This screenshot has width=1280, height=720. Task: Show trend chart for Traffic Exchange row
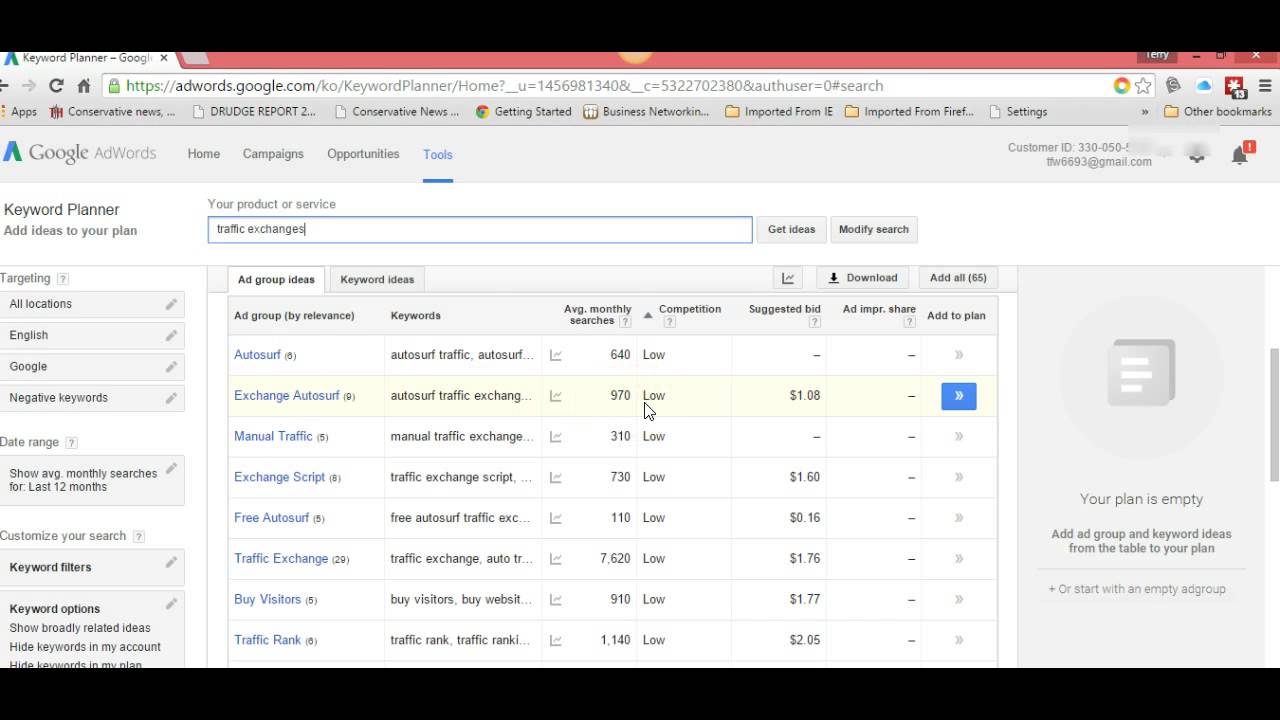[x=556, y=559]
